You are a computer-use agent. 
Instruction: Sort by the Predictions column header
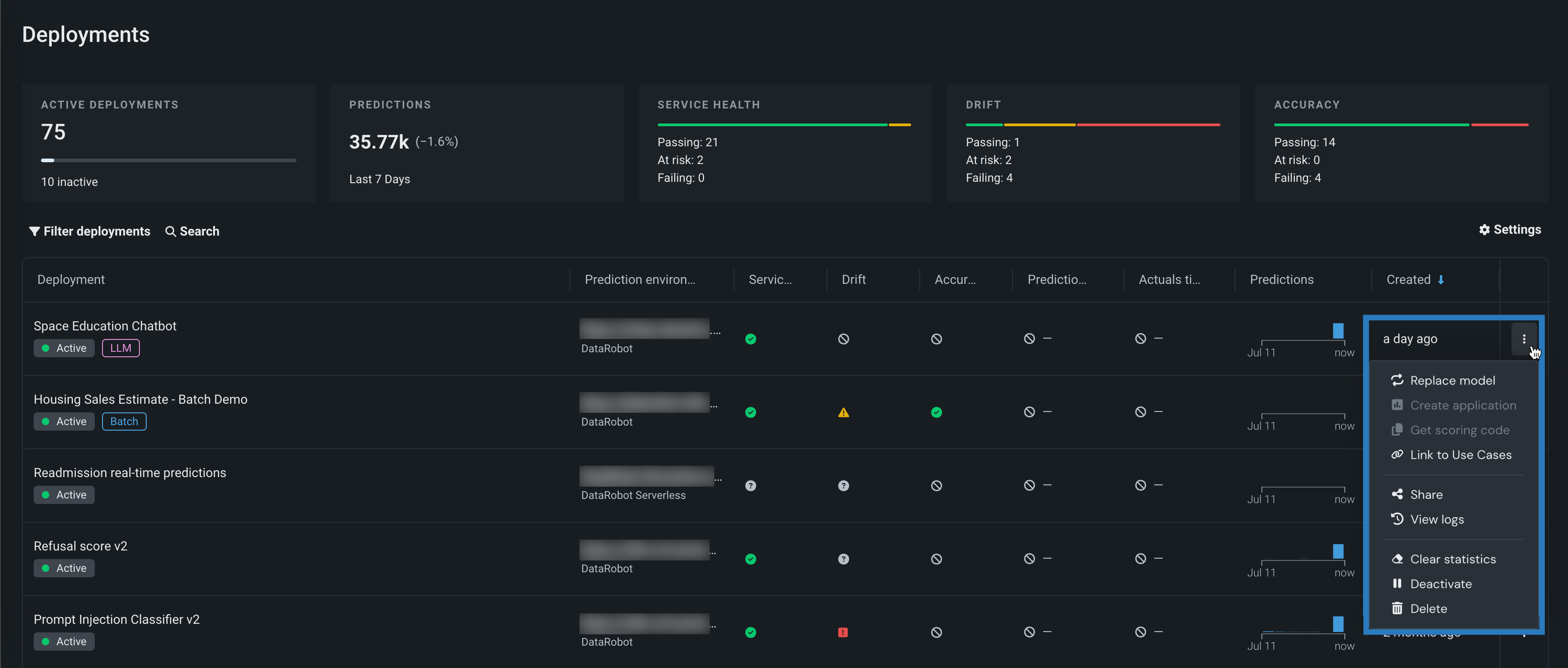(x=1281, y=279)
